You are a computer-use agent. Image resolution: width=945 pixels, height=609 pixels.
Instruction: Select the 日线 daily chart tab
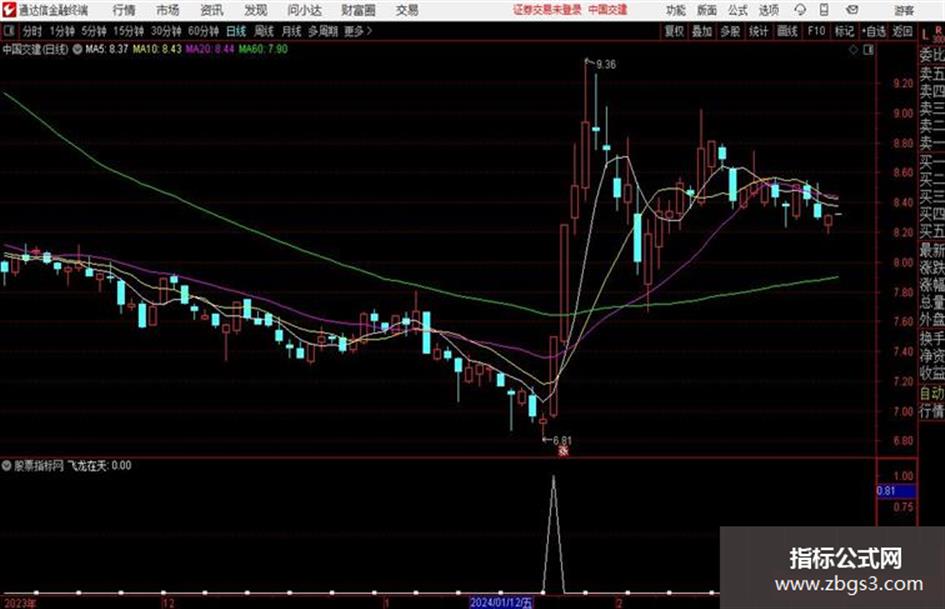point(236,31)
